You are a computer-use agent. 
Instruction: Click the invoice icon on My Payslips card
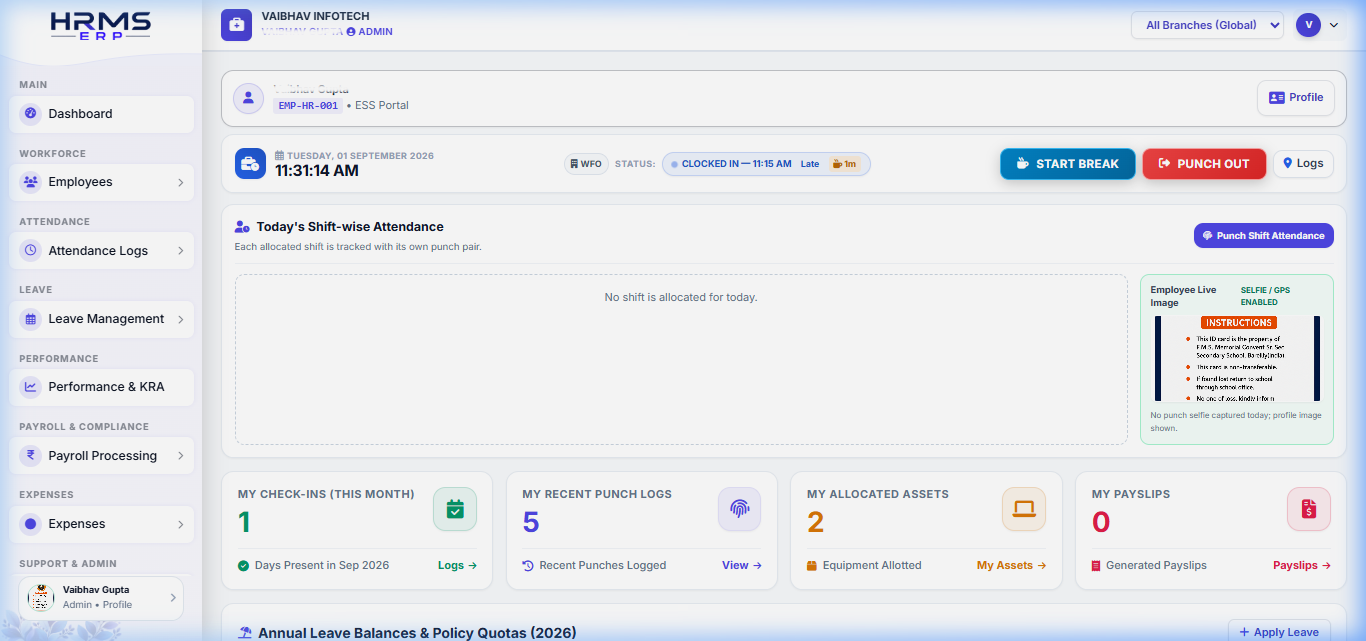1308,509
